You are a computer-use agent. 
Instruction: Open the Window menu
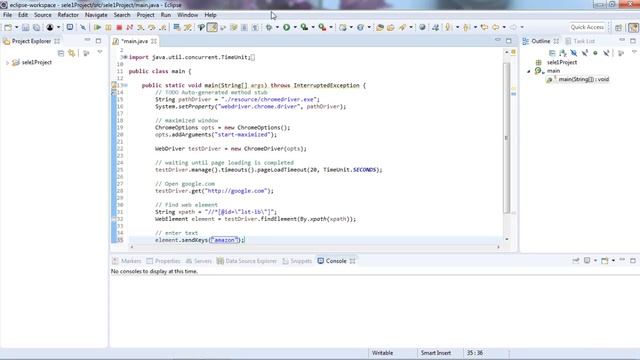(x=187, y=15)
